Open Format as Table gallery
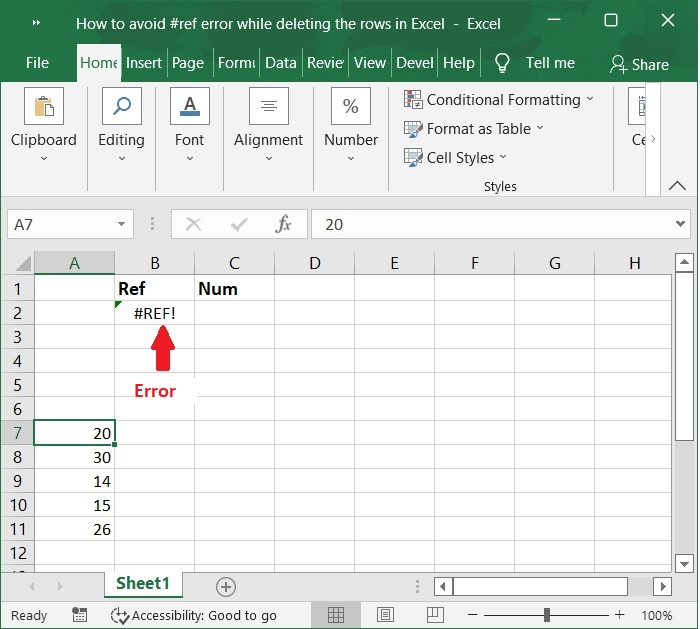Screen dimensions: 700x629 [x=473, y=129]
